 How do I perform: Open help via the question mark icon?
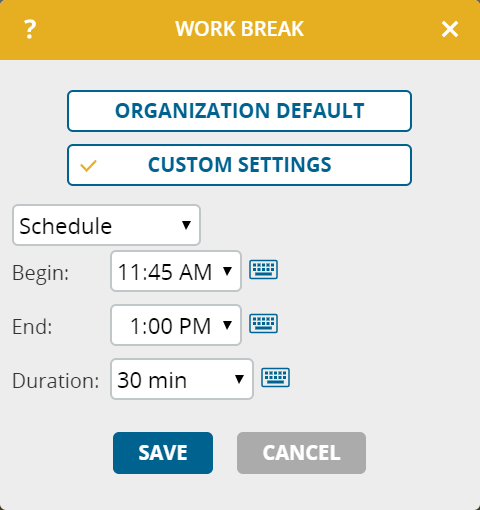[30, 29]
